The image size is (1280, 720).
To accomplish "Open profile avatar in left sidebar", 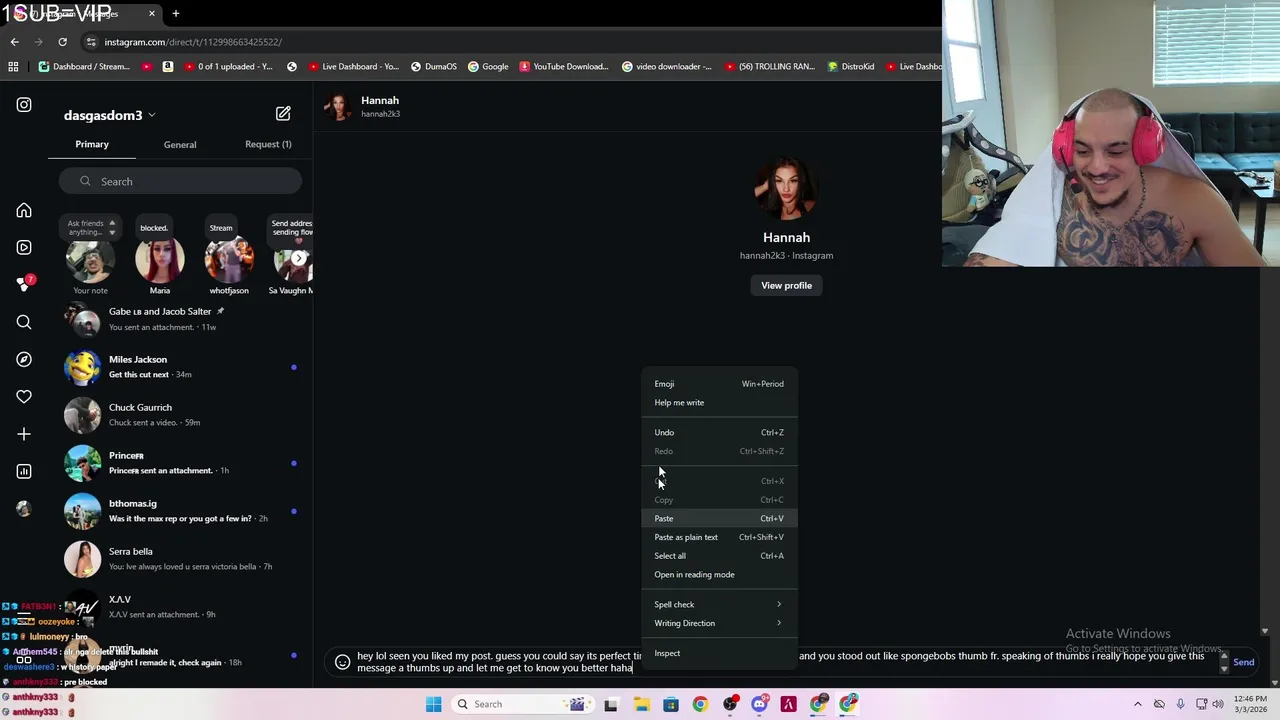I will (24, 508).
